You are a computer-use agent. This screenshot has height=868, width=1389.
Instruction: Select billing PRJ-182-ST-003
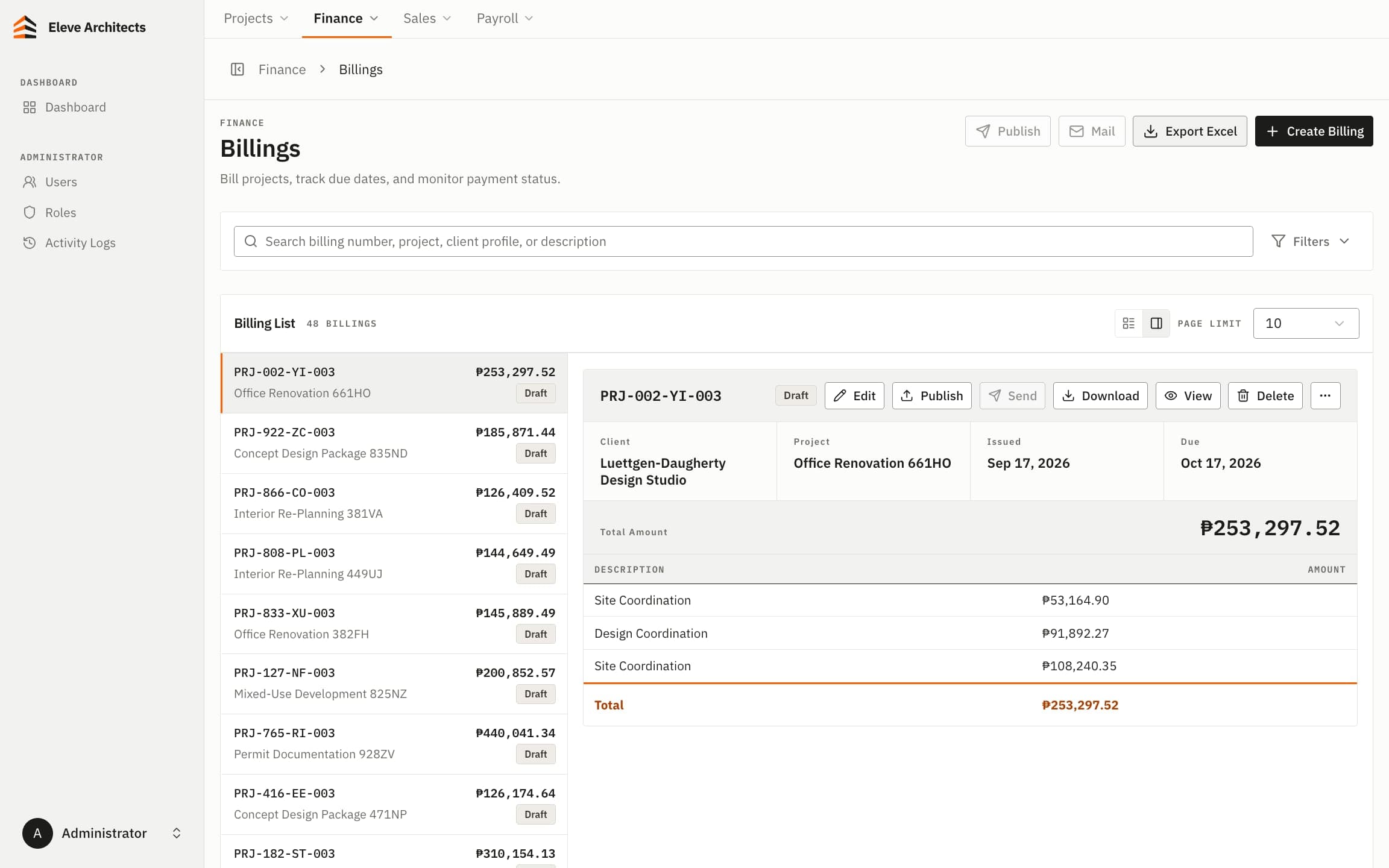pos(394,852)
